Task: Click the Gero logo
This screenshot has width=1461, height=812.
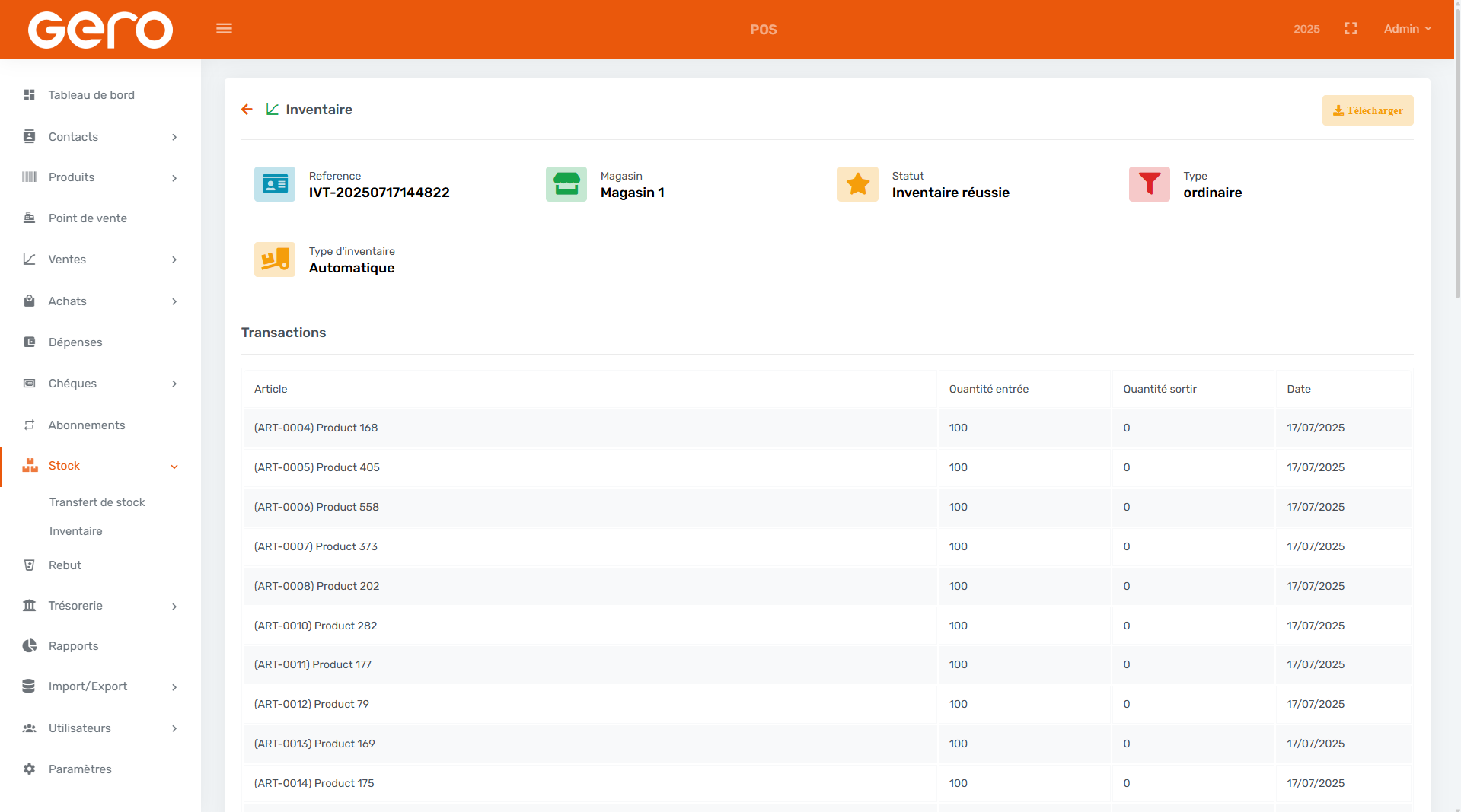Action: (100, 30)
